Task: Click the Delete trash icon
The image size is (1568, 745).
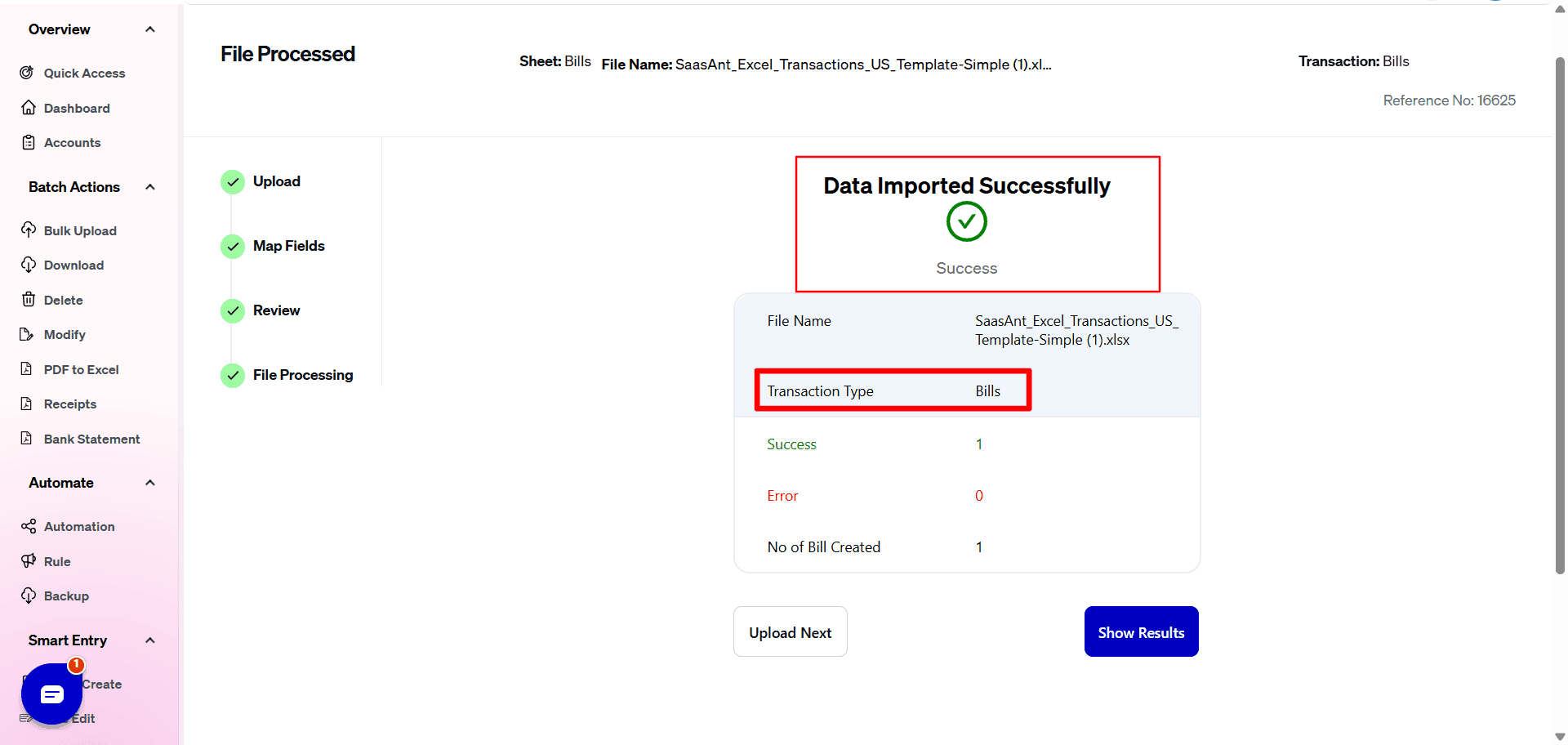Action: click(29, 300)
